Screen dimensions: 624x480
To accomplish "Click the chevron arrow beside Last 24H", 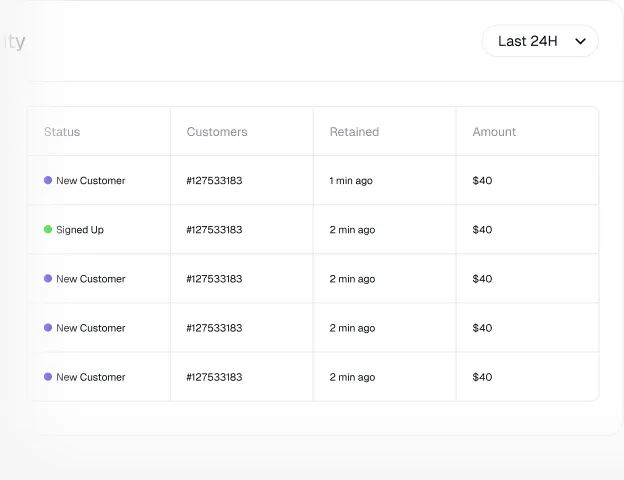I will (580, 42).
